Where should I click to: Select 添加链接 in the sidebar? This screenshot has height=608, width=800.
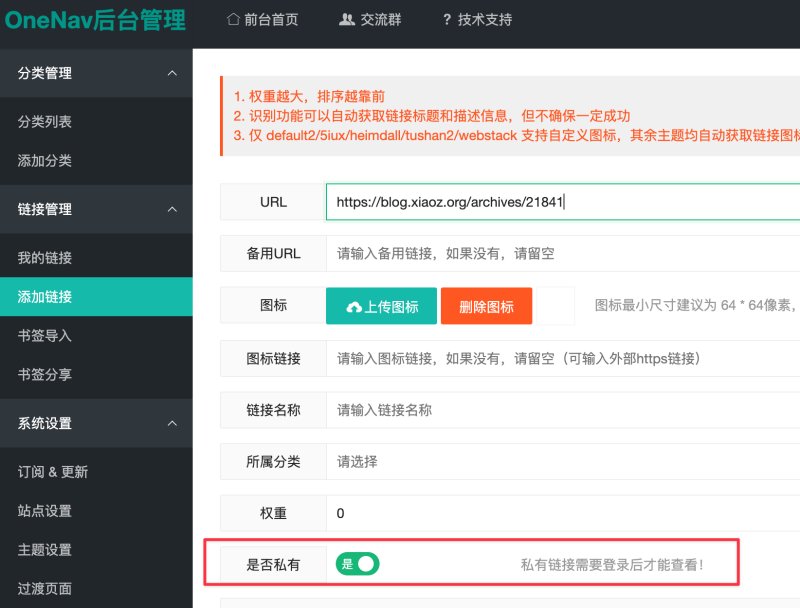tap(96, 296)
